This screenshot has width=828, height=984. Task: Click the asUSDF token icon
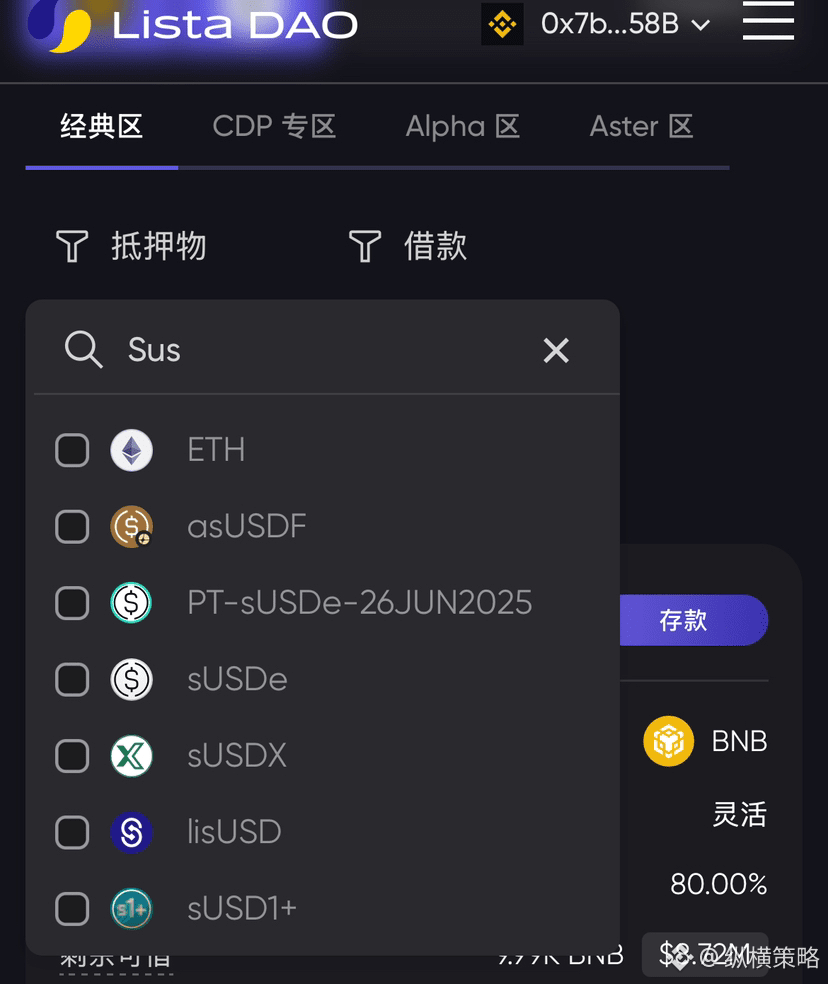[x=131, y=527]
